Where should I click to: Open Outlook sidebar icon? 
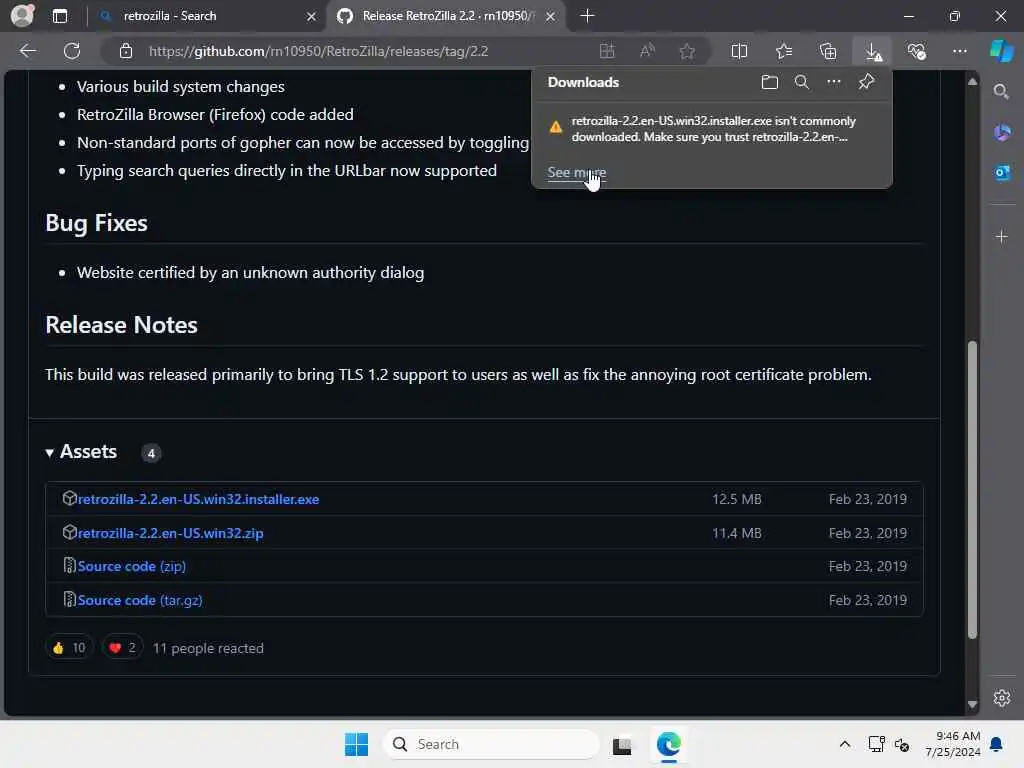point(1002,173)
